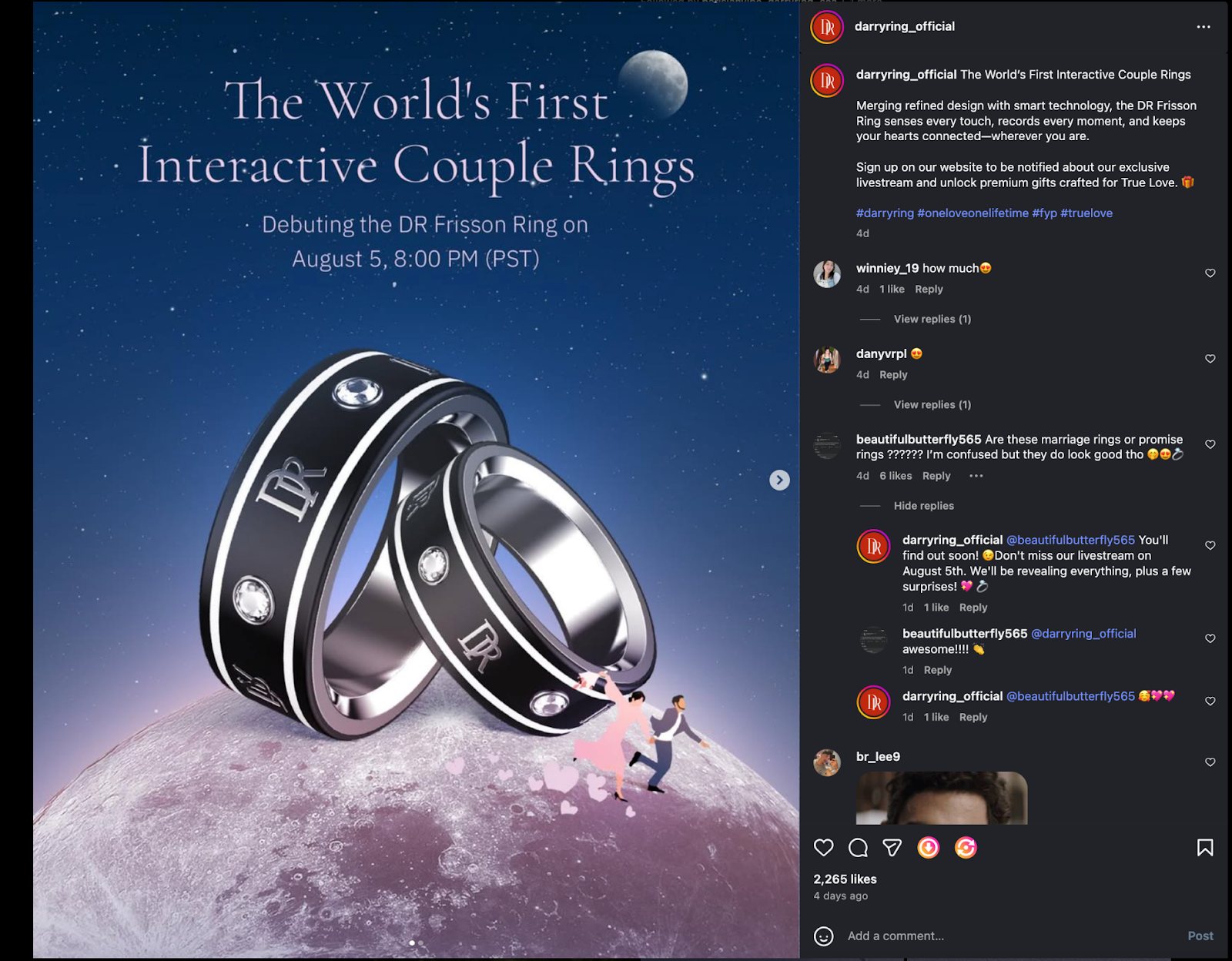This screenshot has width=1232, height=961.
Task: Reply to beautifulbutterfly565's awesome comment
Action: 938,670
